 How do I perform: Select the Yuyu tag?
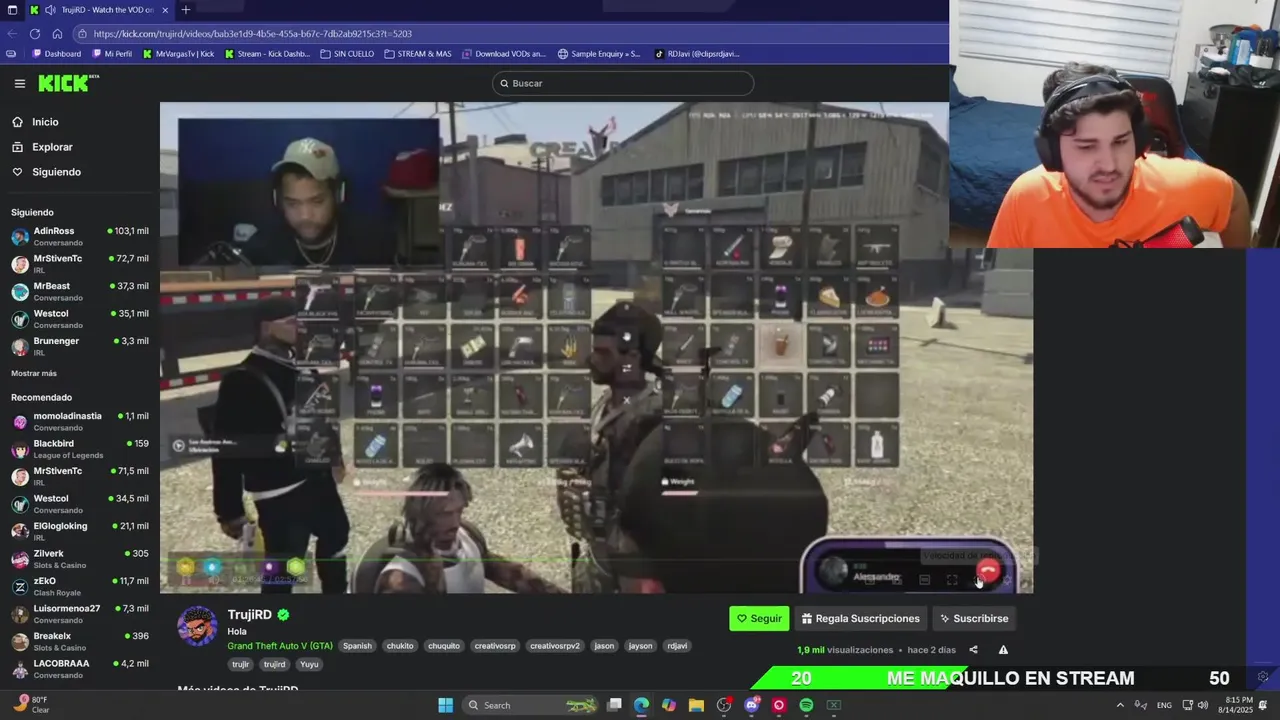309,664
